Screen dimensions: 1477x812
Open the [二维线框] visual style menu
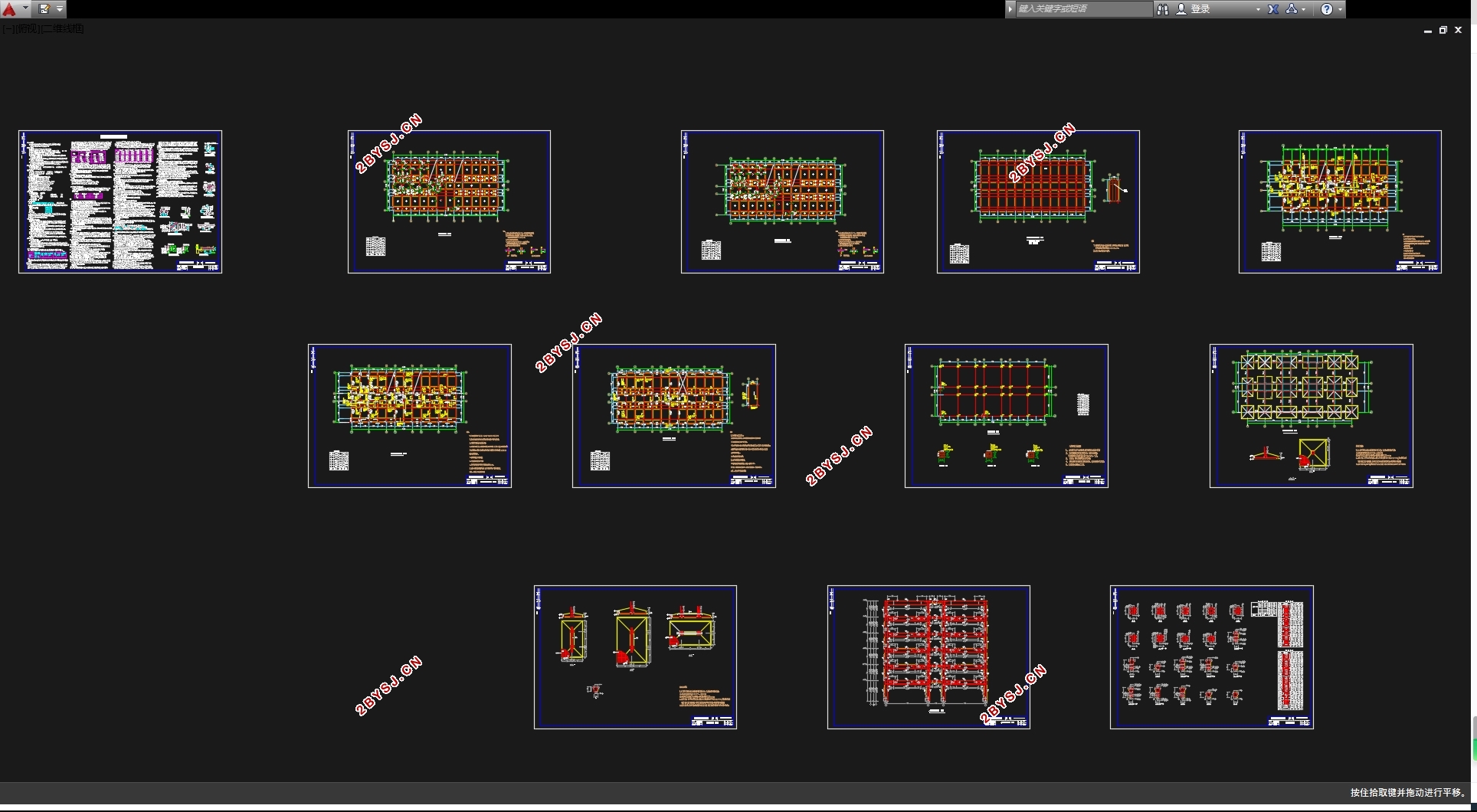click(x=64, y=29)
